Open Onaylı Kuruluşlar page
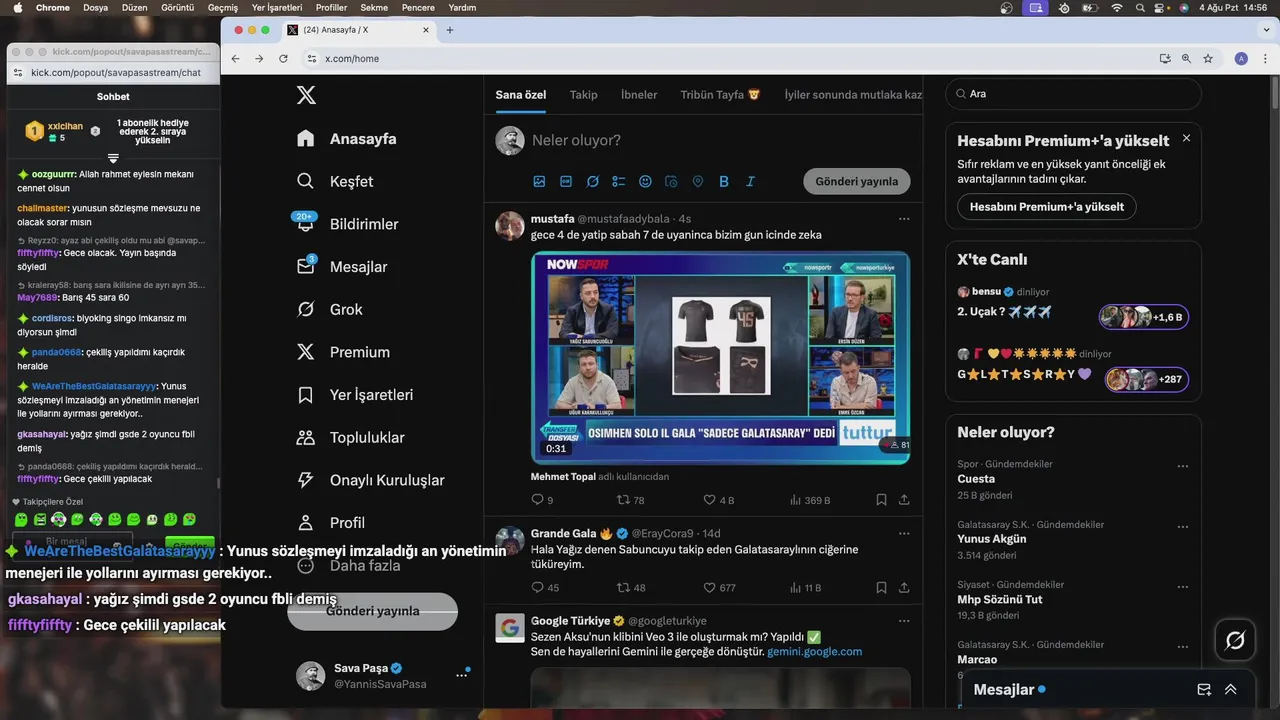1280x720 pixels. tap(371, 480)
